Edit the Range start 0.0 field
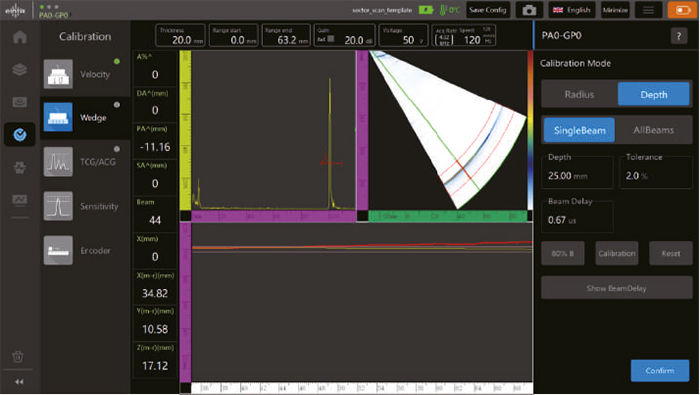Viewport: 700px width, 395px height. 233,35
